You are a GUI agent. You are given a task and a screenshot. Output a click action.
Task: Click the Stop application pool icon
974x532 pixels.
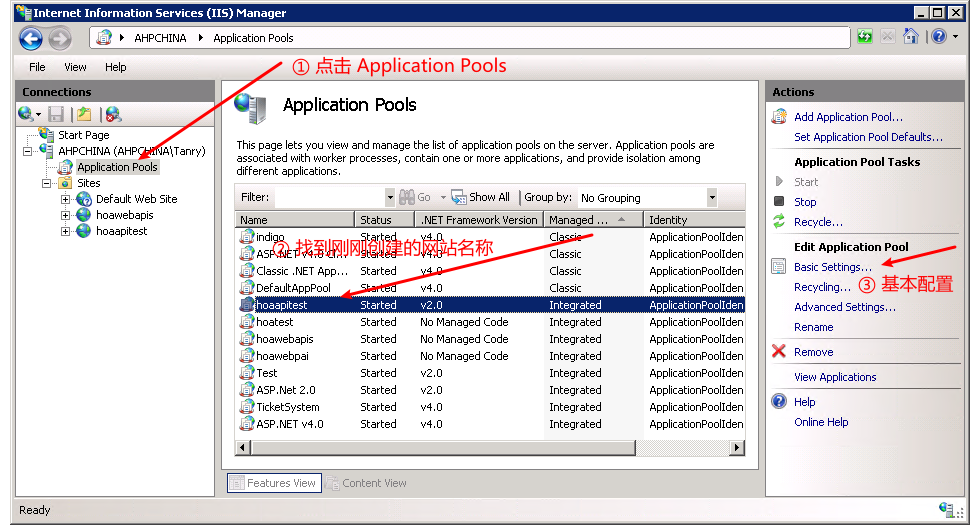pyautogui.click(x=780, y=202)
